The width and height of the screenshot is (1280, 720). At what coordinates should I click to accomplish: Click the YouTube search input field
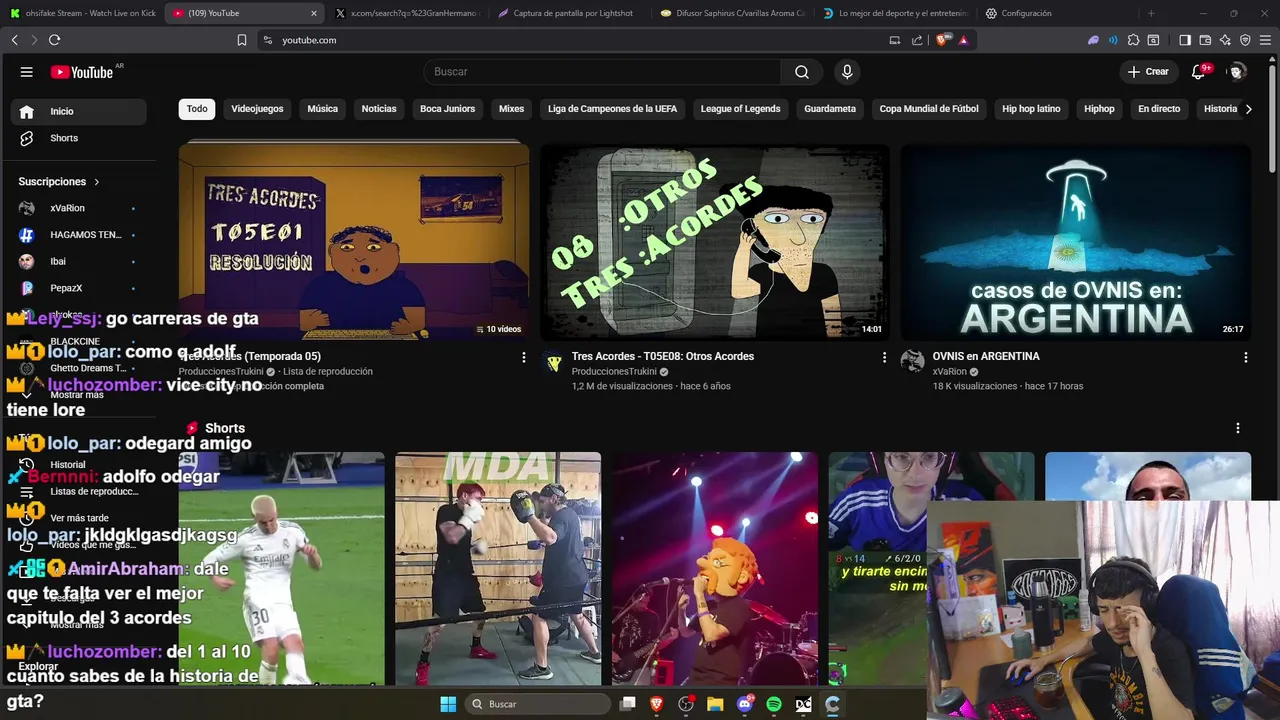pyautogui.click(x=603, y=72)
